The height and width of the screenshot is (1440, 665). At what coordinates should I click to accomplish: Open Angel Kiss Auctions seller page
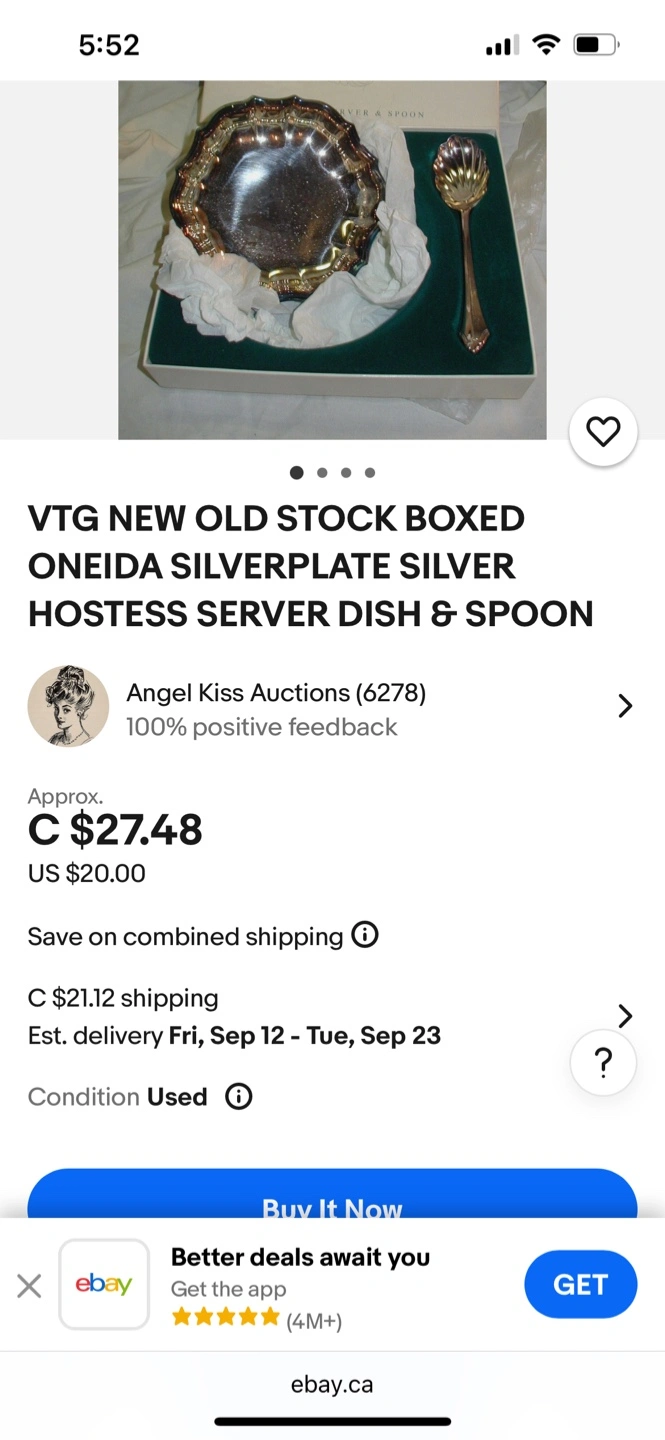point(276,693)
